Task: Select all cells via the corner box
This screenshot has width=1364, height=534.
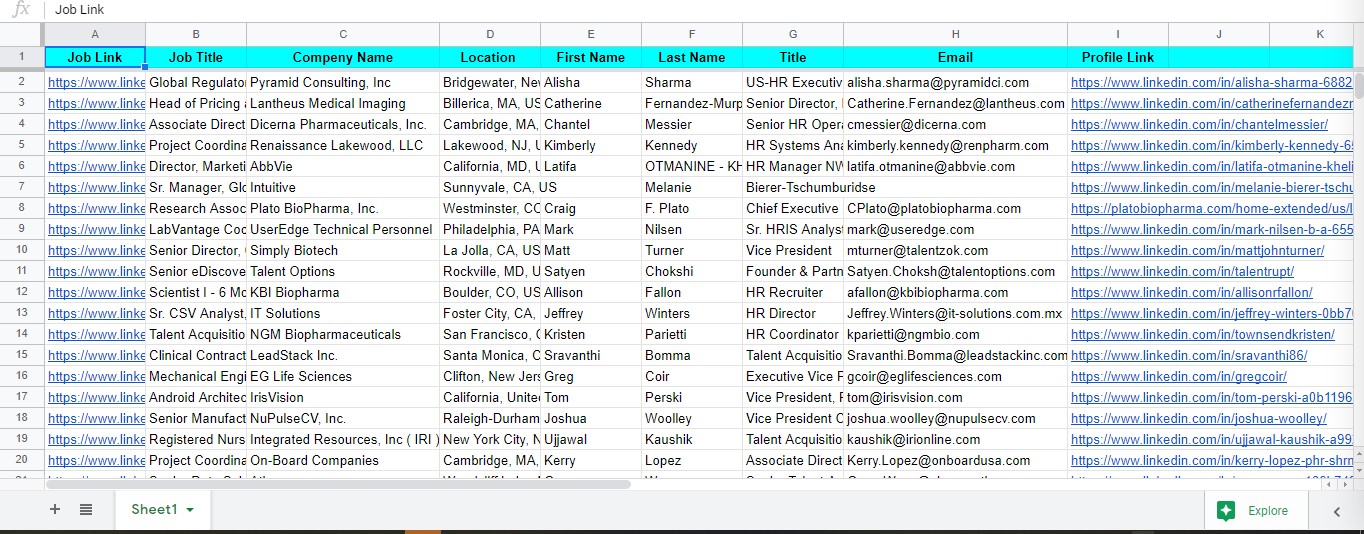Action: click(22, 34)
